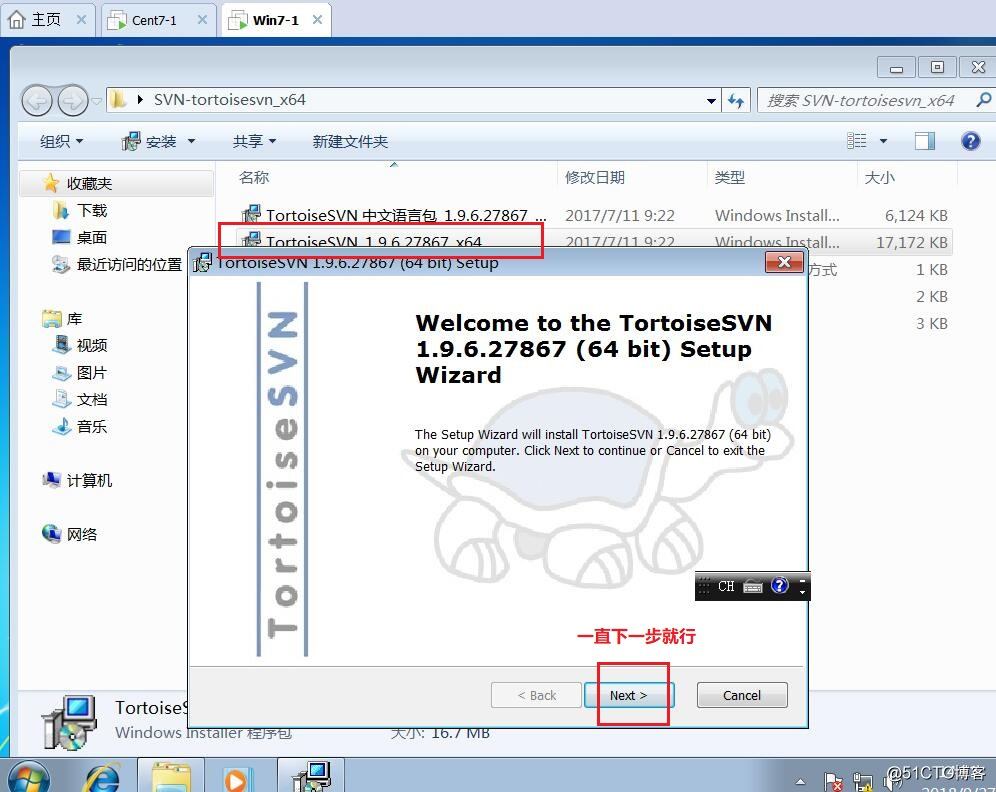Minimize the Explorer window
The width and height of the screenshot is (996, 792).
896,67
